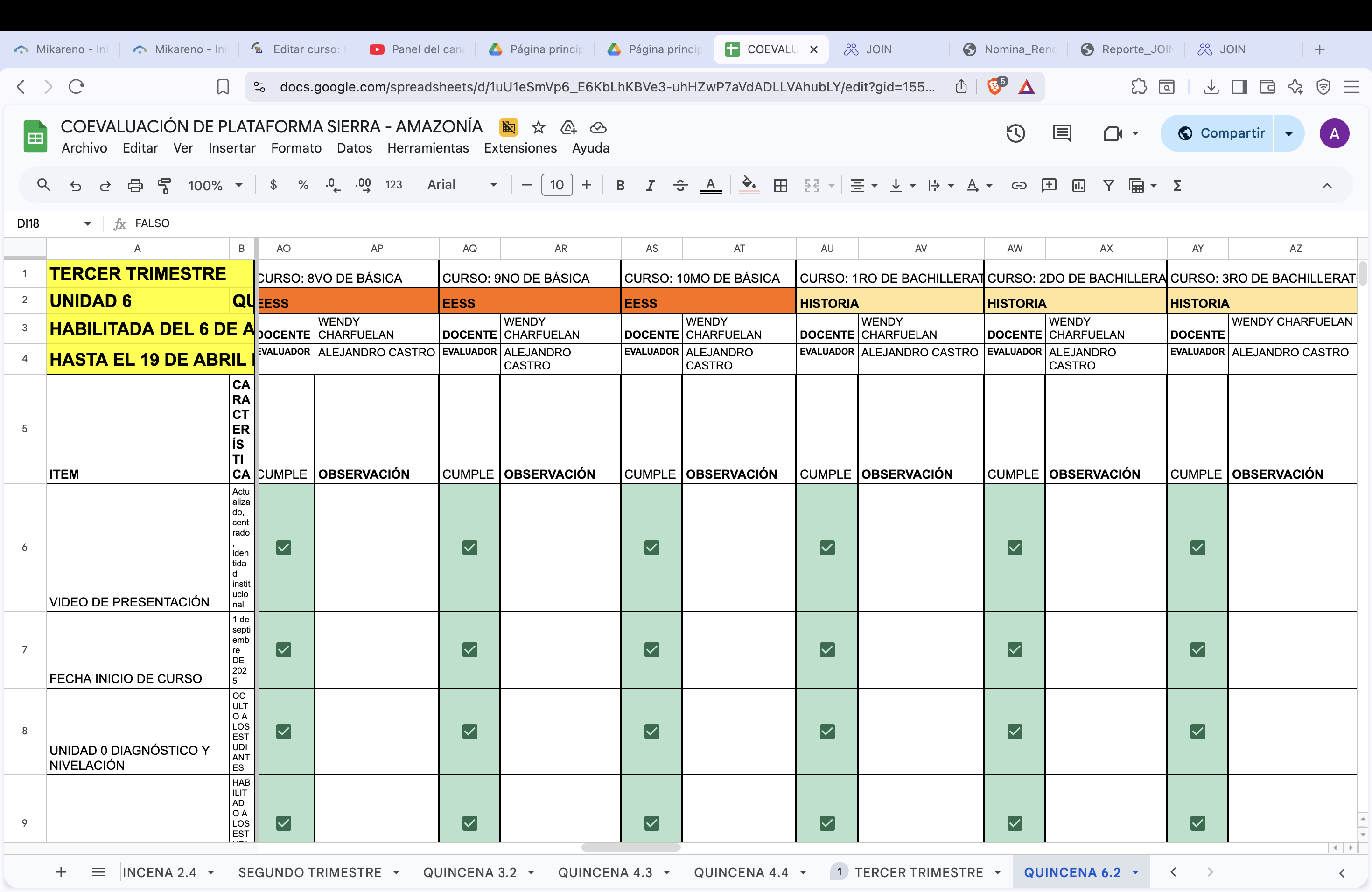Open version history clock icon
The width and height of the screenshot is (1372, 892).
1015,134
